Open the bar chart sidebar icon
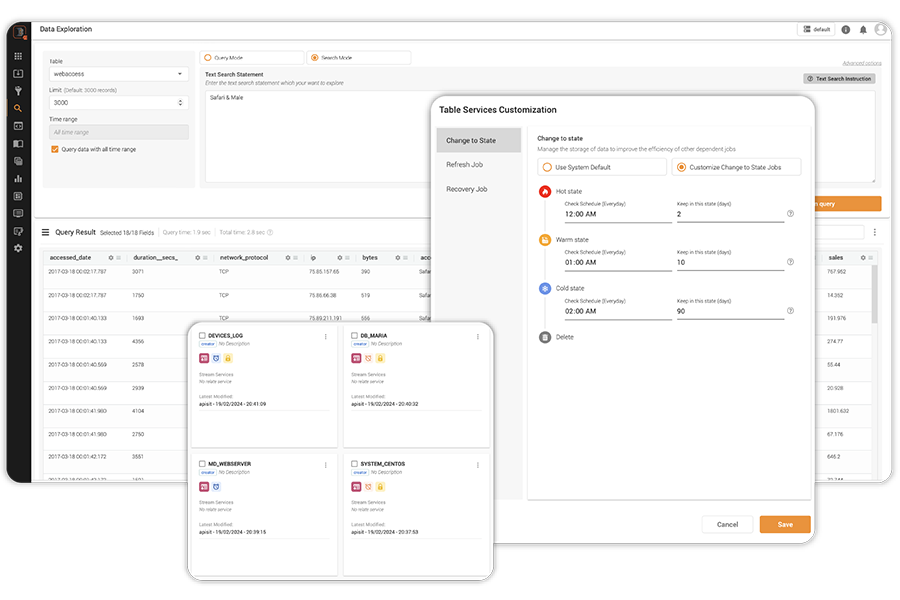This screenshot has height=600, width=900. tap(18, 179)
